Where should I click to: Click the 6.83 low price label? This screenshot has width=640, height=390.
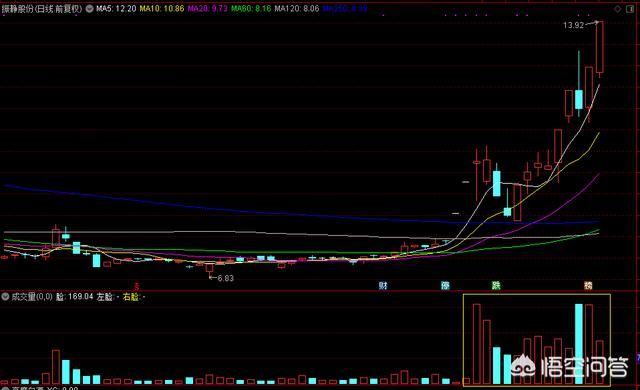[x=226, y=278]
